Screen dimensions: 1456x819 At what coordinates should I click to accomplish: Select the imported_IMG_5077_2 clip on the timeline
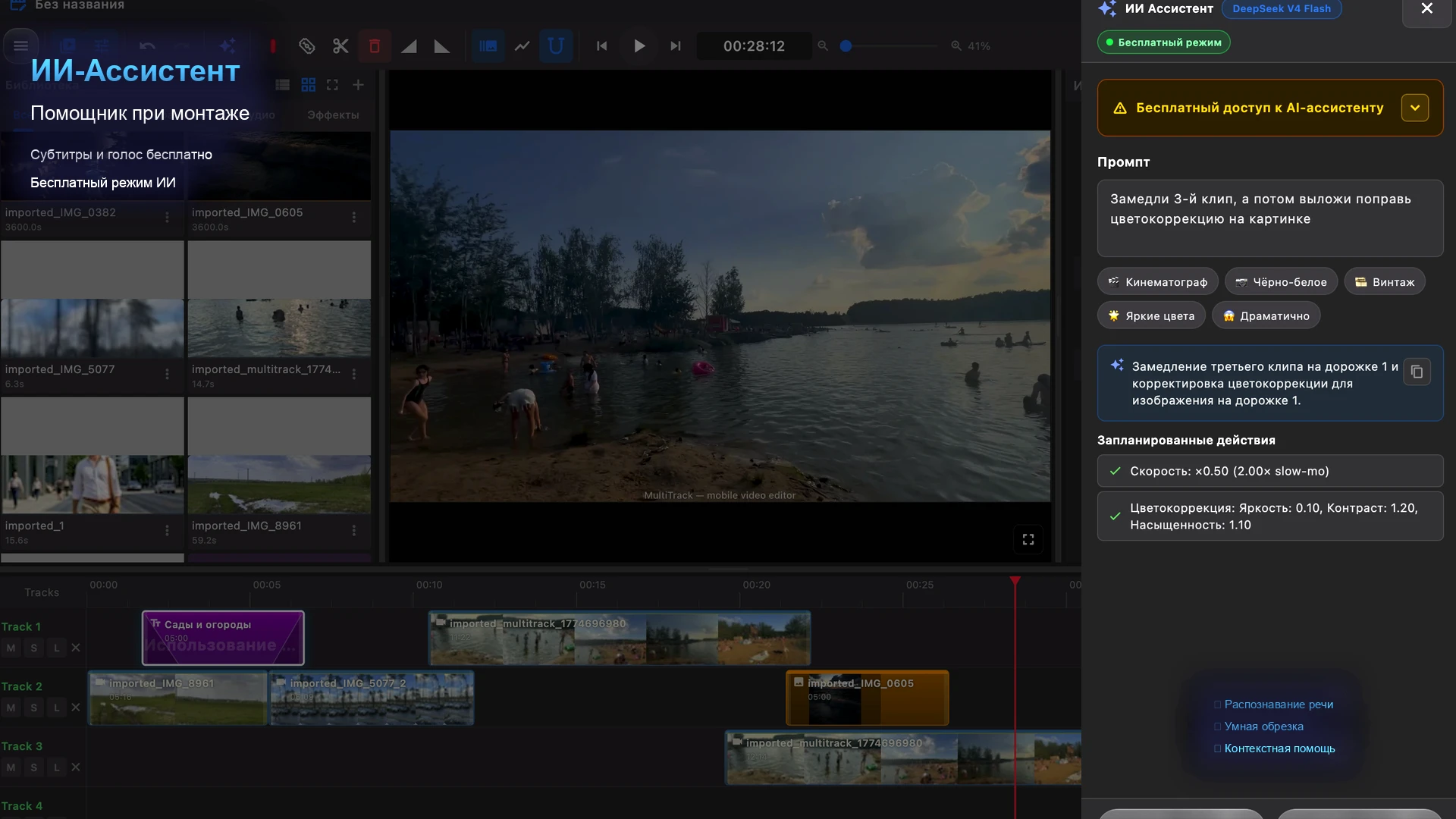(372, 698)
